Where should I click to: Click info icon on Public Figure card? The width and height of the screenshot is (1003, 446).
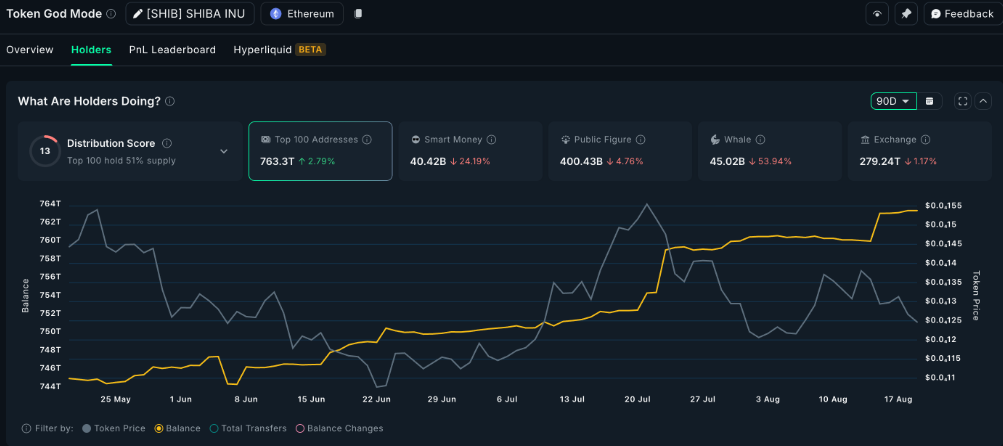(640, 139)
